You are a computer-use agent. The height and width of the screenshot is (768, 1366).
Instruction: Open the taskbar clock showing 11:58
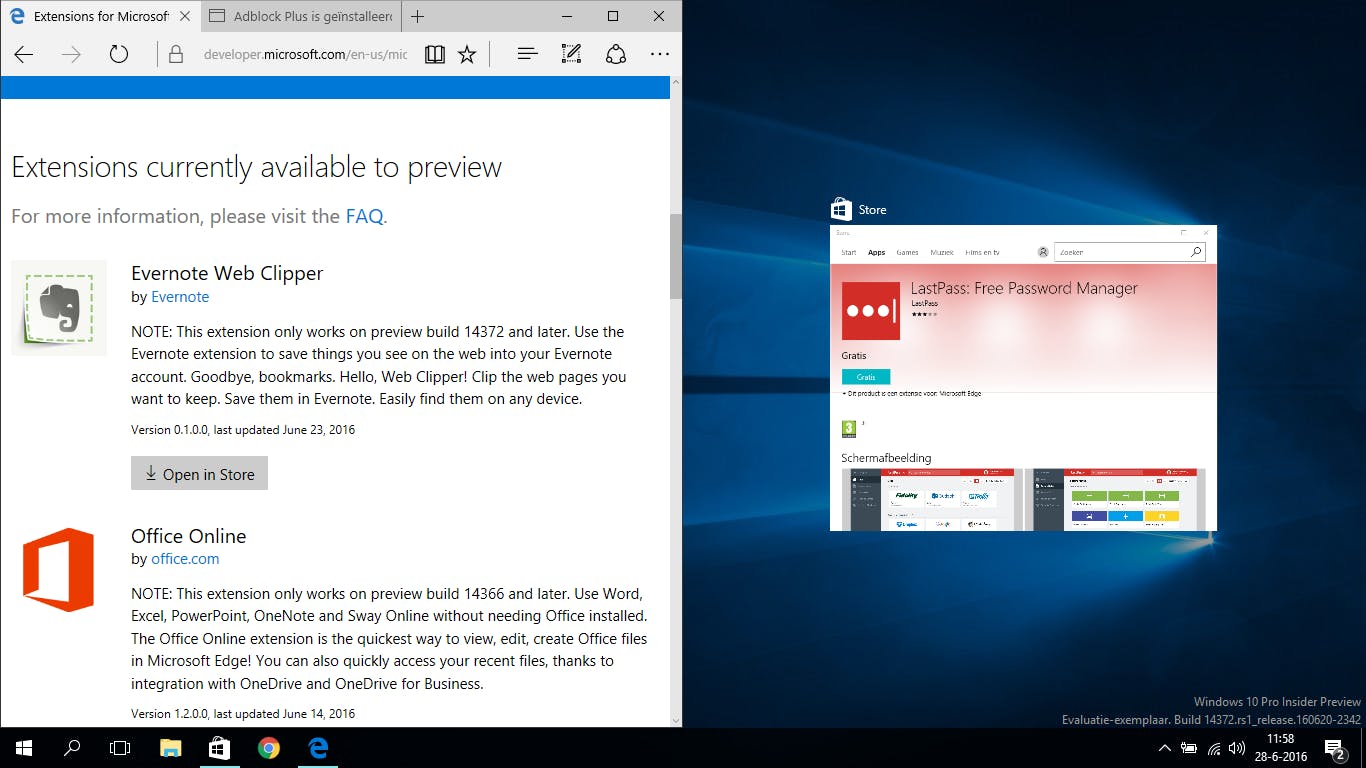click(1280, 748)
